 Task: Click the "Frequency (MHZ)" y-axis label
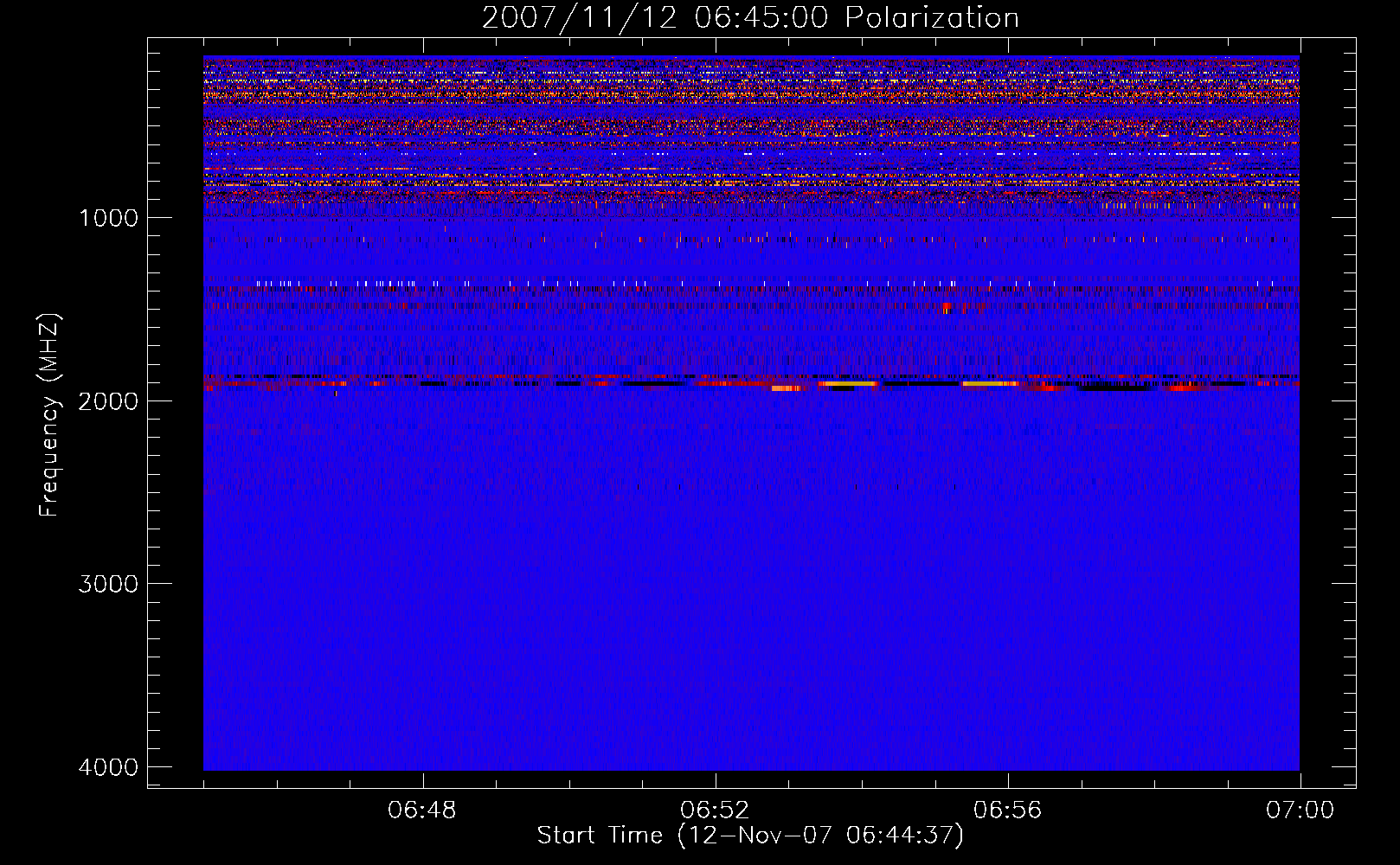coord(50,415)
